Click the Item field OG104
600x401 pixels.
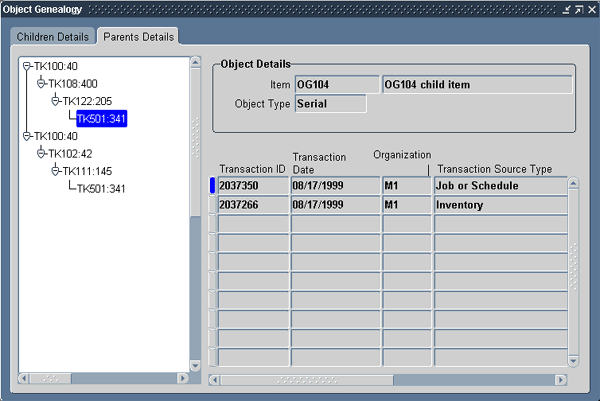click(337, 85)
